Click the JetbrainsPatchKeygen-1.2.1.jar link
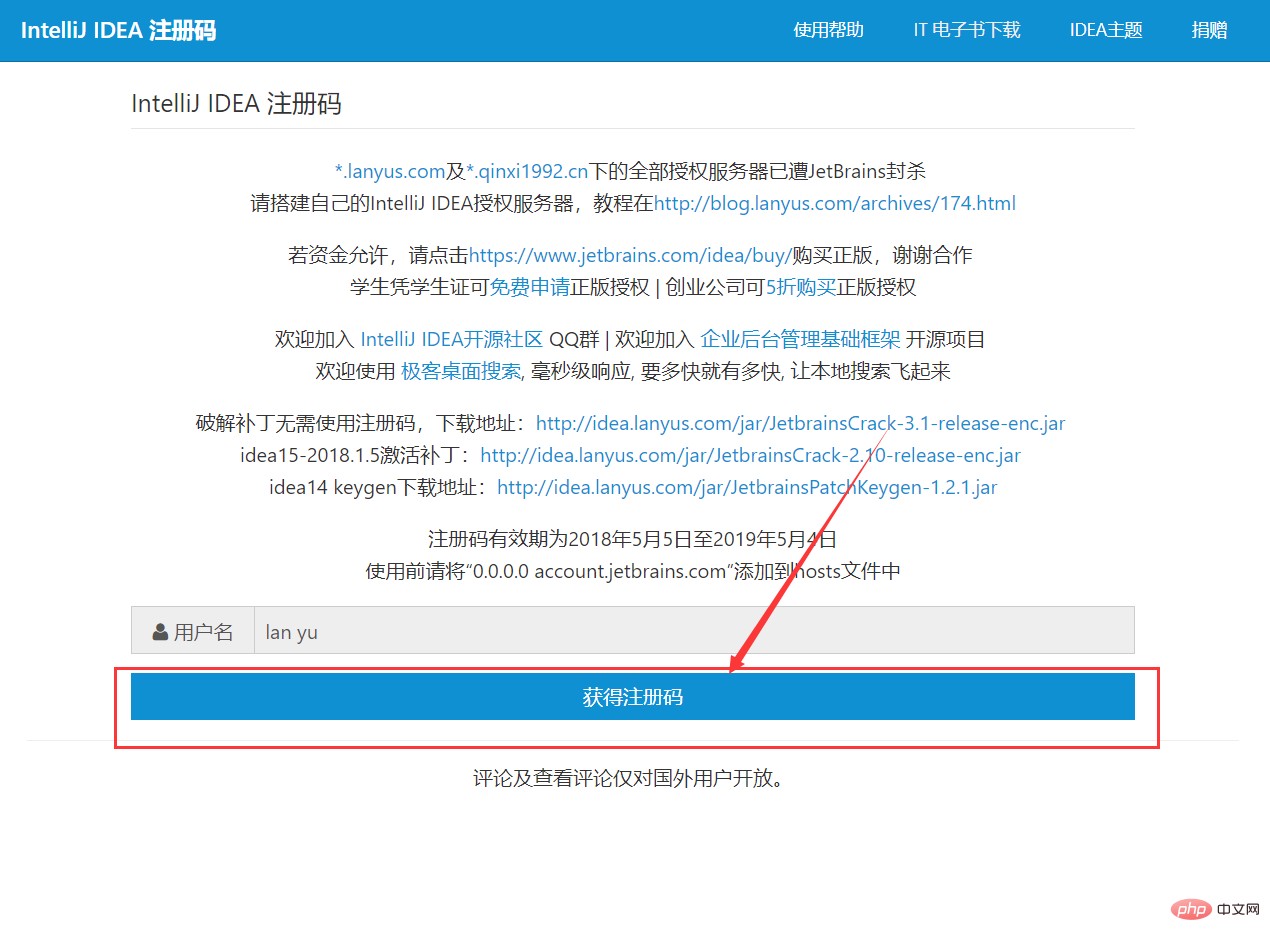The image size is (1270, 942). (x=746, y=487)
